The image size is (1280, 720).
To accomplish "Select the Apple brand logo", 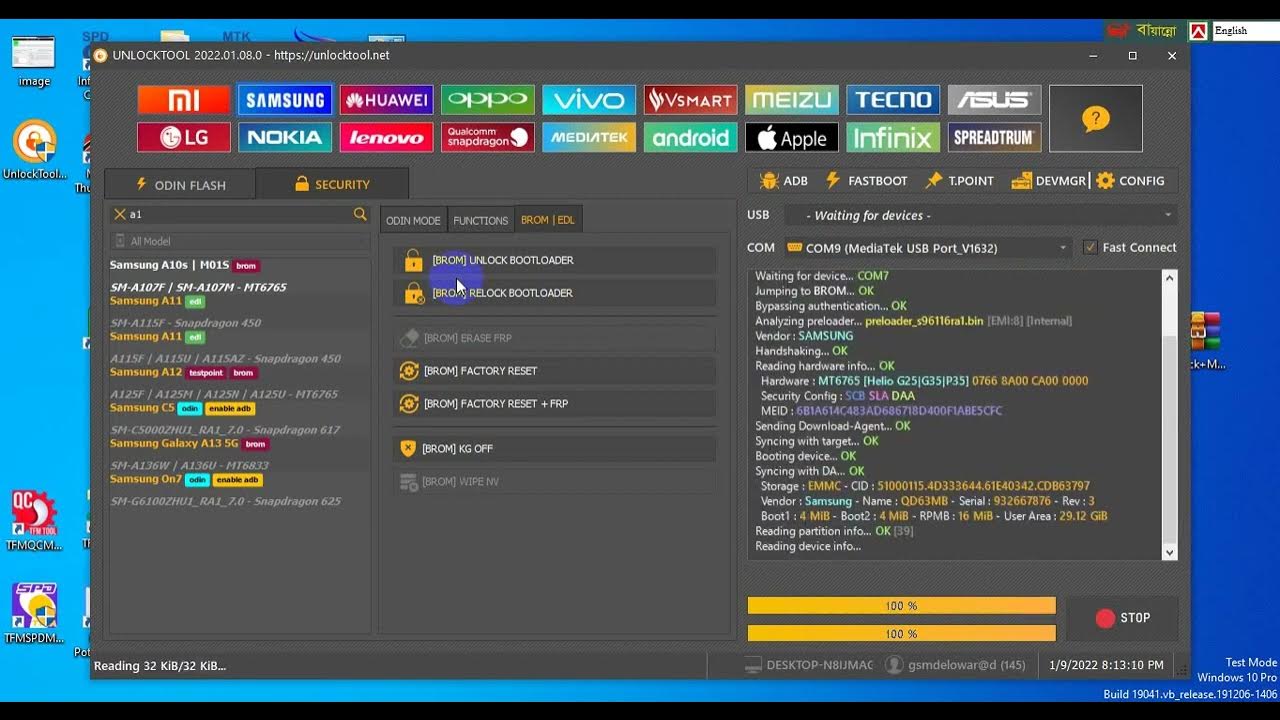I will (792, 138).
